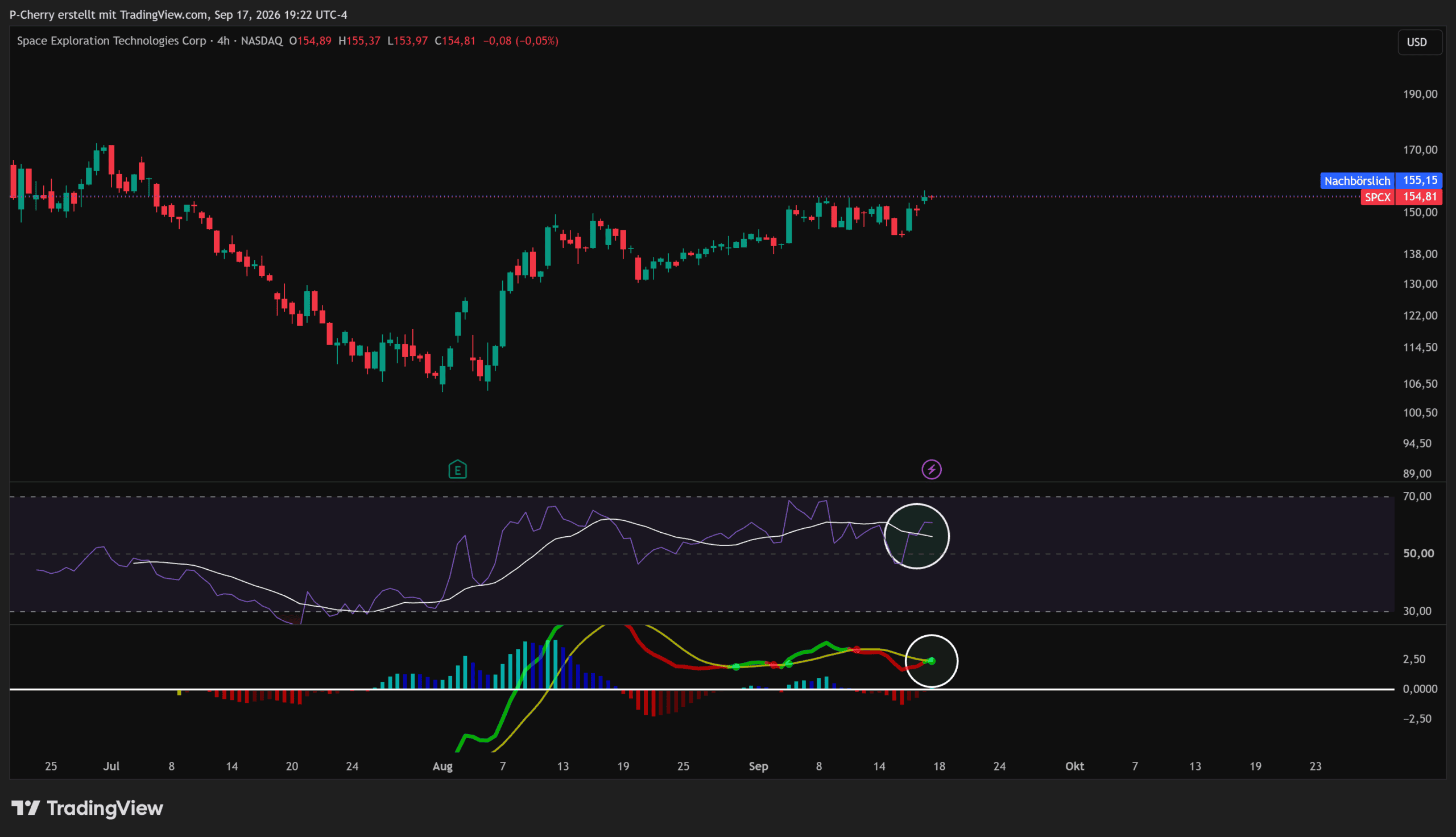Click the circled MACD crossover marker
1456x837 pixels.
pyautogui.click(x=931, y=661)
